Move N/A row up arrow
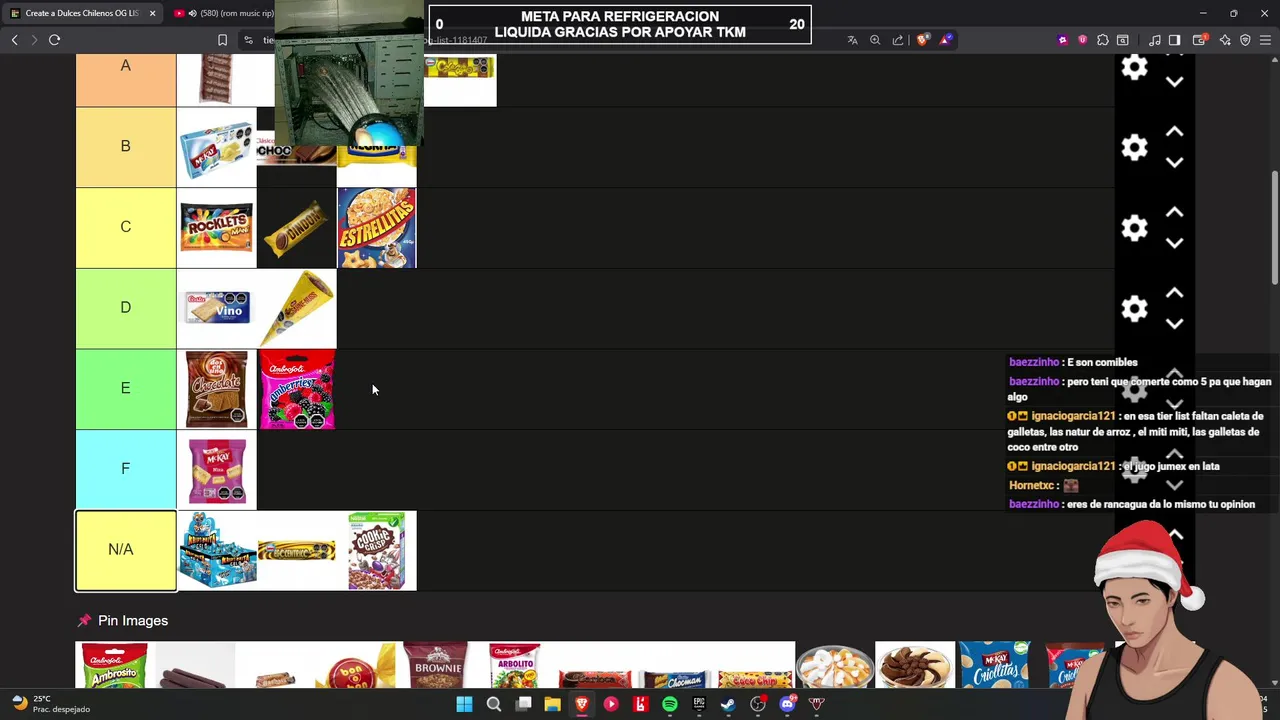The height and width of the screenshot is (720, 1280). pos(1175,536)
